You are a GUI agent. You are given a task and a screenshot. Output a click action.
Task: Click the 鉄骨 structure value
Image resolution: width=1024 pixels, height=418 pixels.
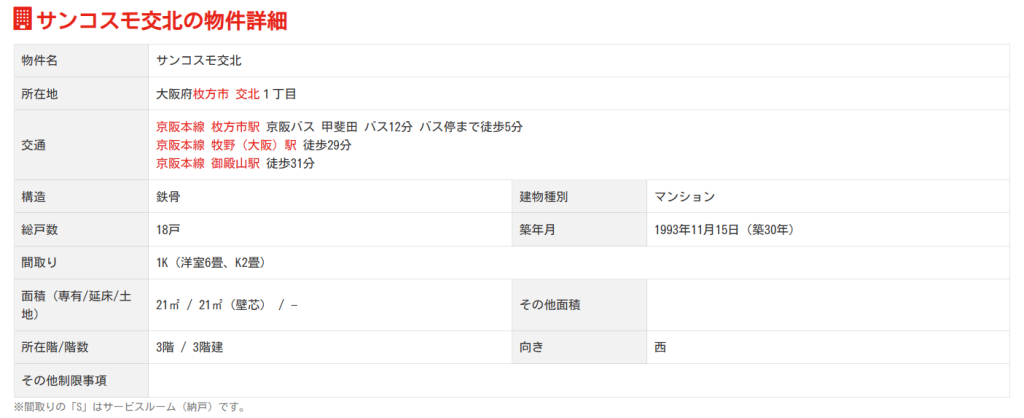coord(168,196)
